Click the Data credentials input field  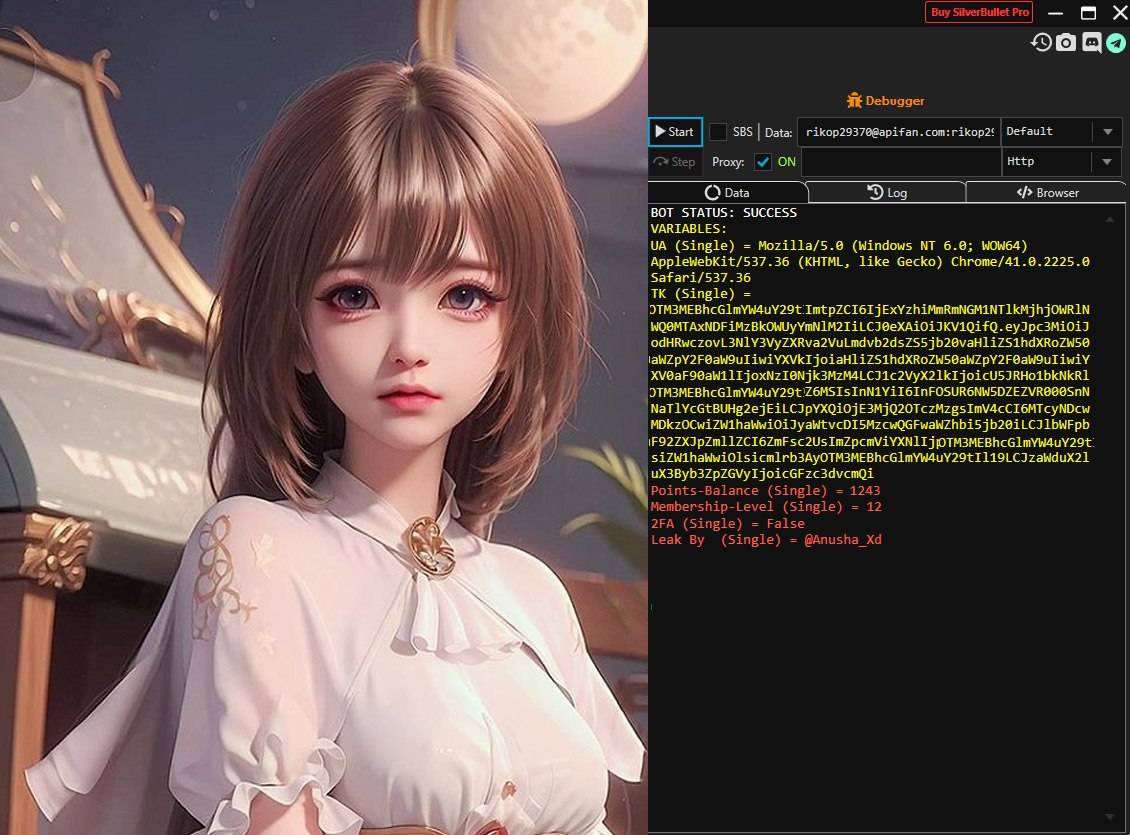[x=899, y=132]
